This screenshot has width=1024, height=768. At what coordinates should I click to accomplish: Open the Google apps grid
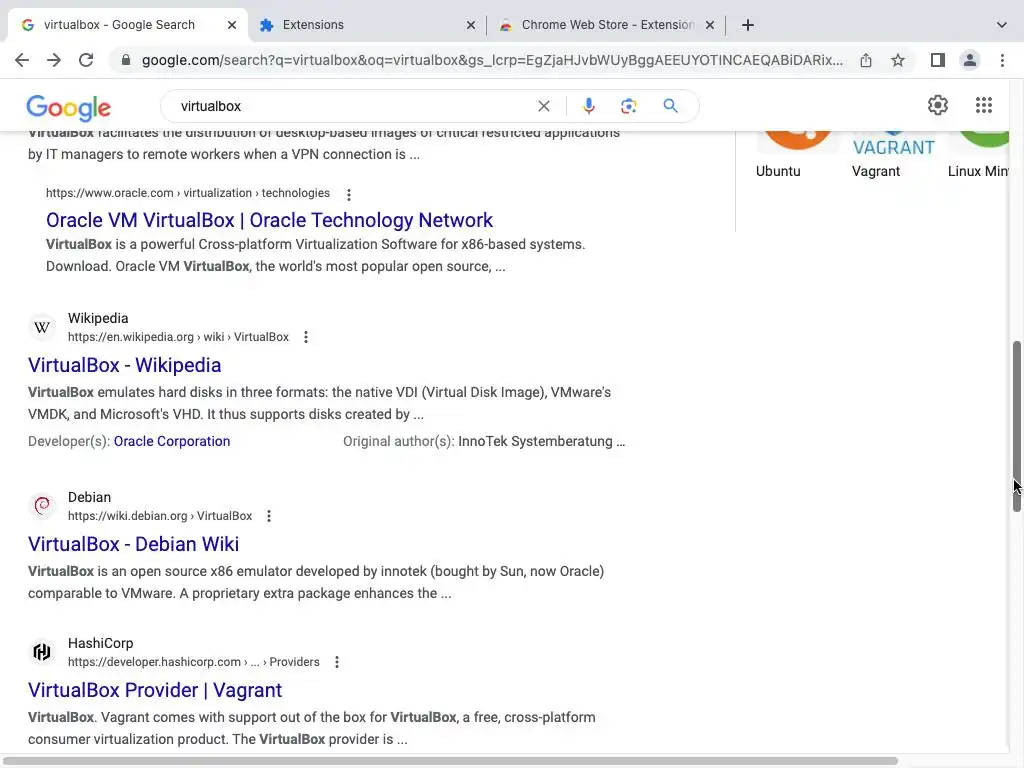[984, 105]
